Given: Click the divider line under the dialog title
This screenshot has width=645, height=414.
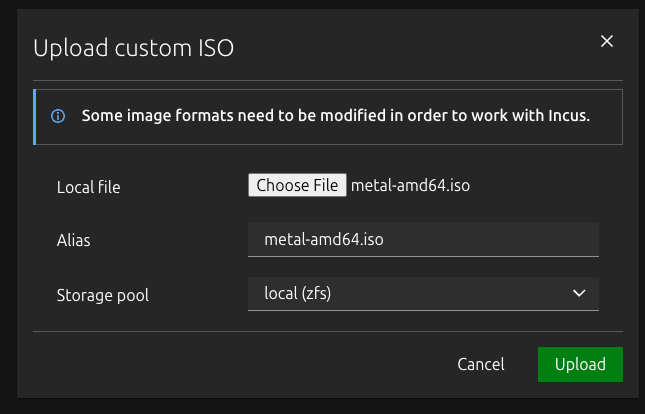Looking at the screenshot, I should coord(328,80).
